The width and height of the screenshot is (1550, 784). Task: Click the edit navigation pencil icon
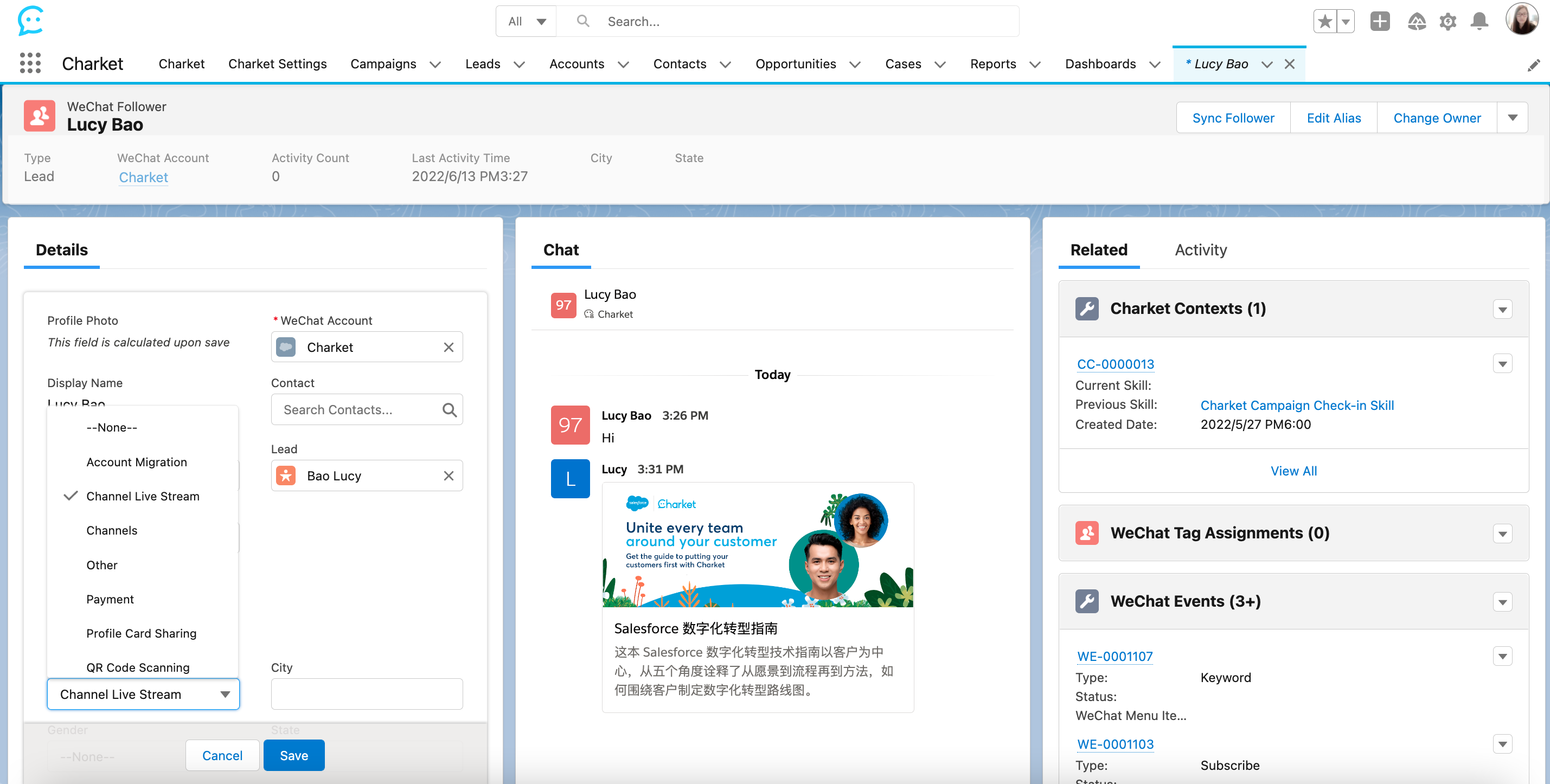[x=1533, y=65]
